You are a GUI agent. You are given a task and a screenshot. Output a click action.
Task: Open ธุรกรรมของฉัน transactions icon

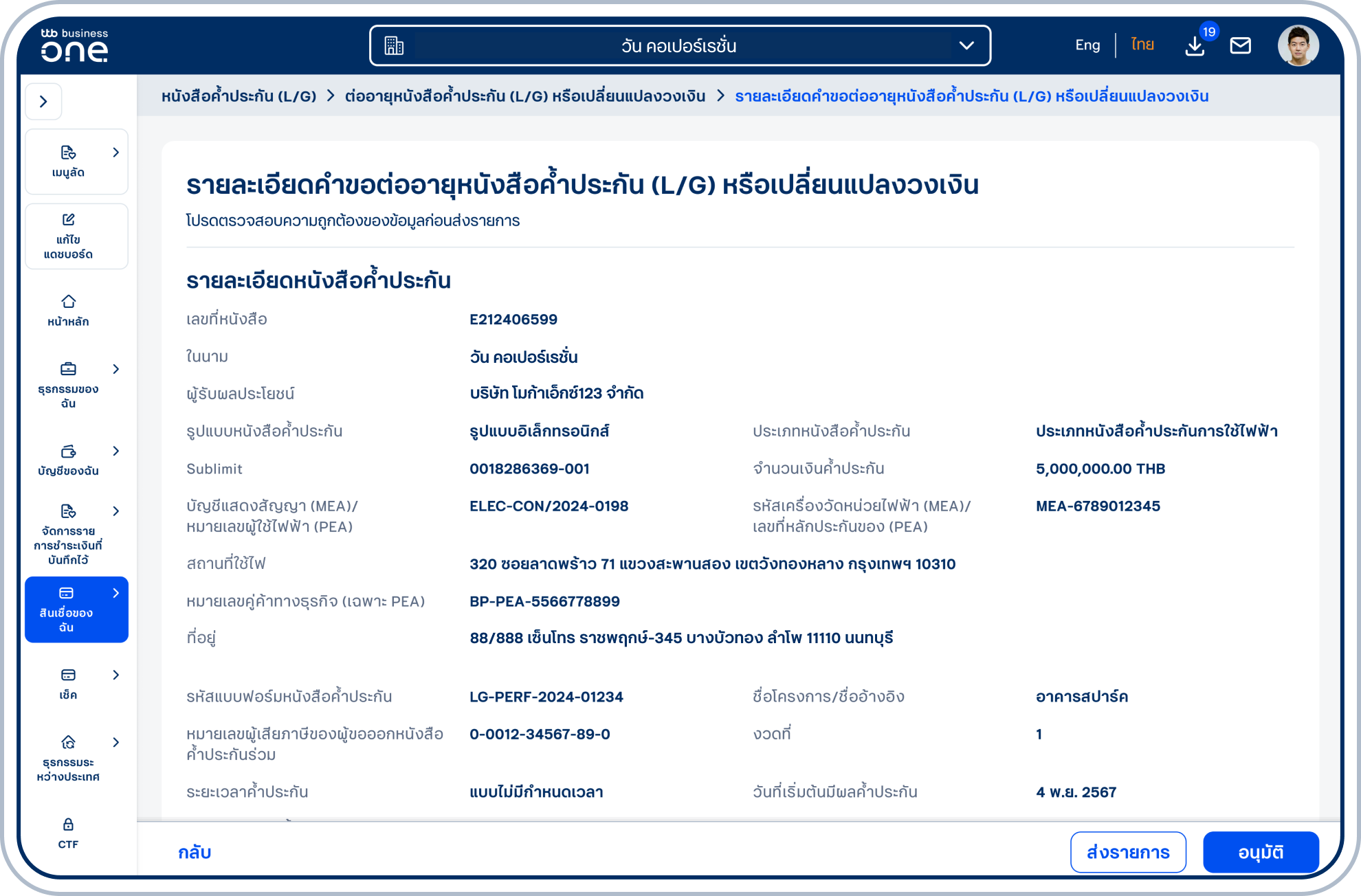(x=67, y=369)
